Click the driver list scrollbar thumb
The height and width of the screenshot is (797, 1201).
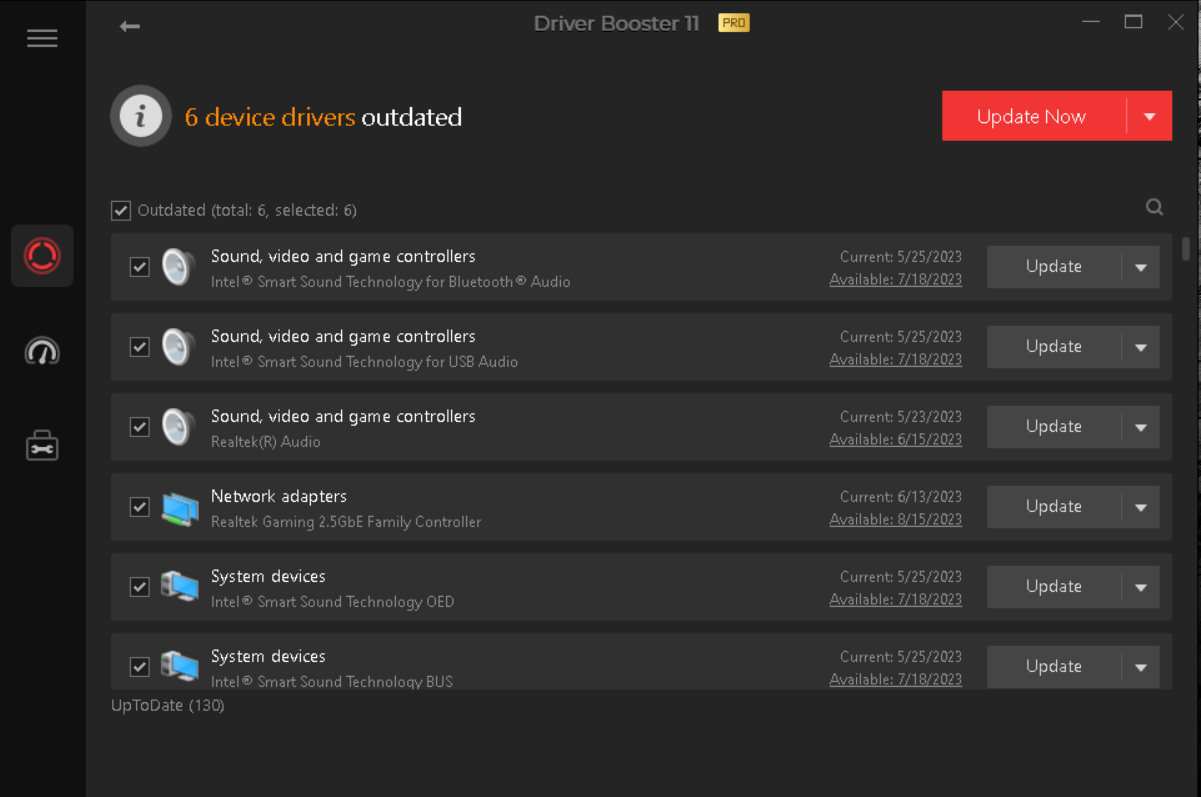point(1186,248)
